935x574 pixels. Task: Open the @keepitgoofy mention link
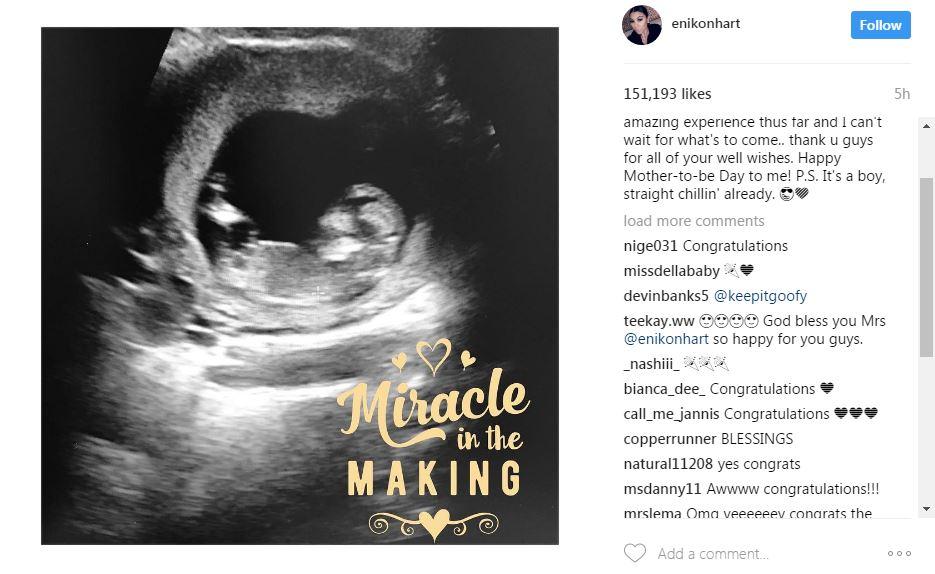click(x=760, y=296)
